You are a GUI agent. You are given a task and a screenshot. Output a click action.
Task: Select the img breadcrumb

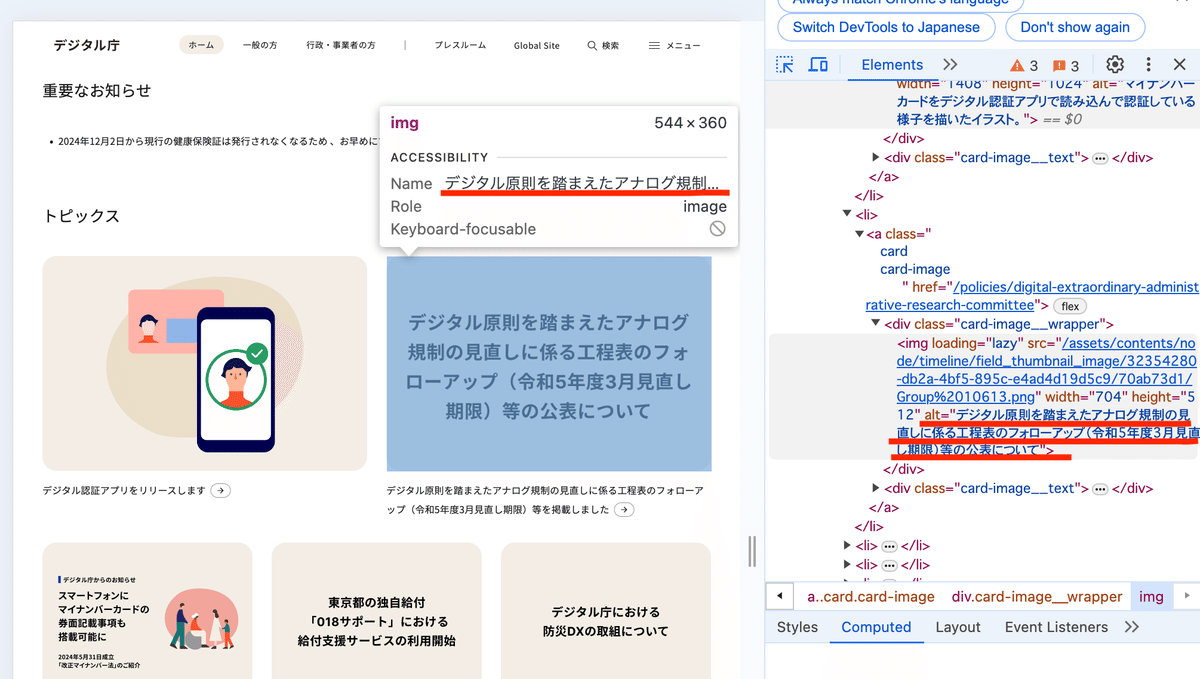[1151, 597]
